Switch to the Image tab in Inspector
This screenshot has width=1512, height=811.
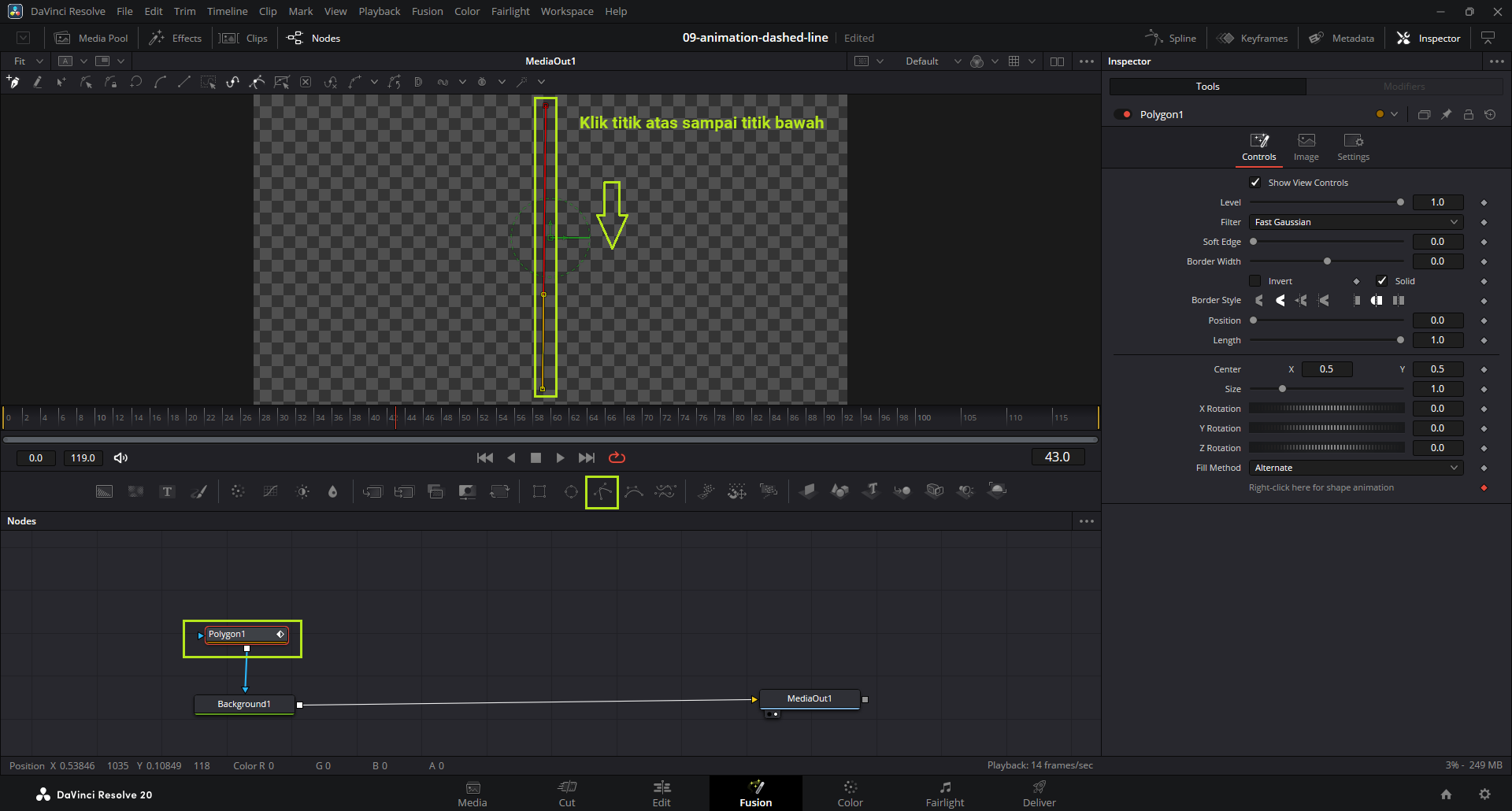coord(1306,146)
